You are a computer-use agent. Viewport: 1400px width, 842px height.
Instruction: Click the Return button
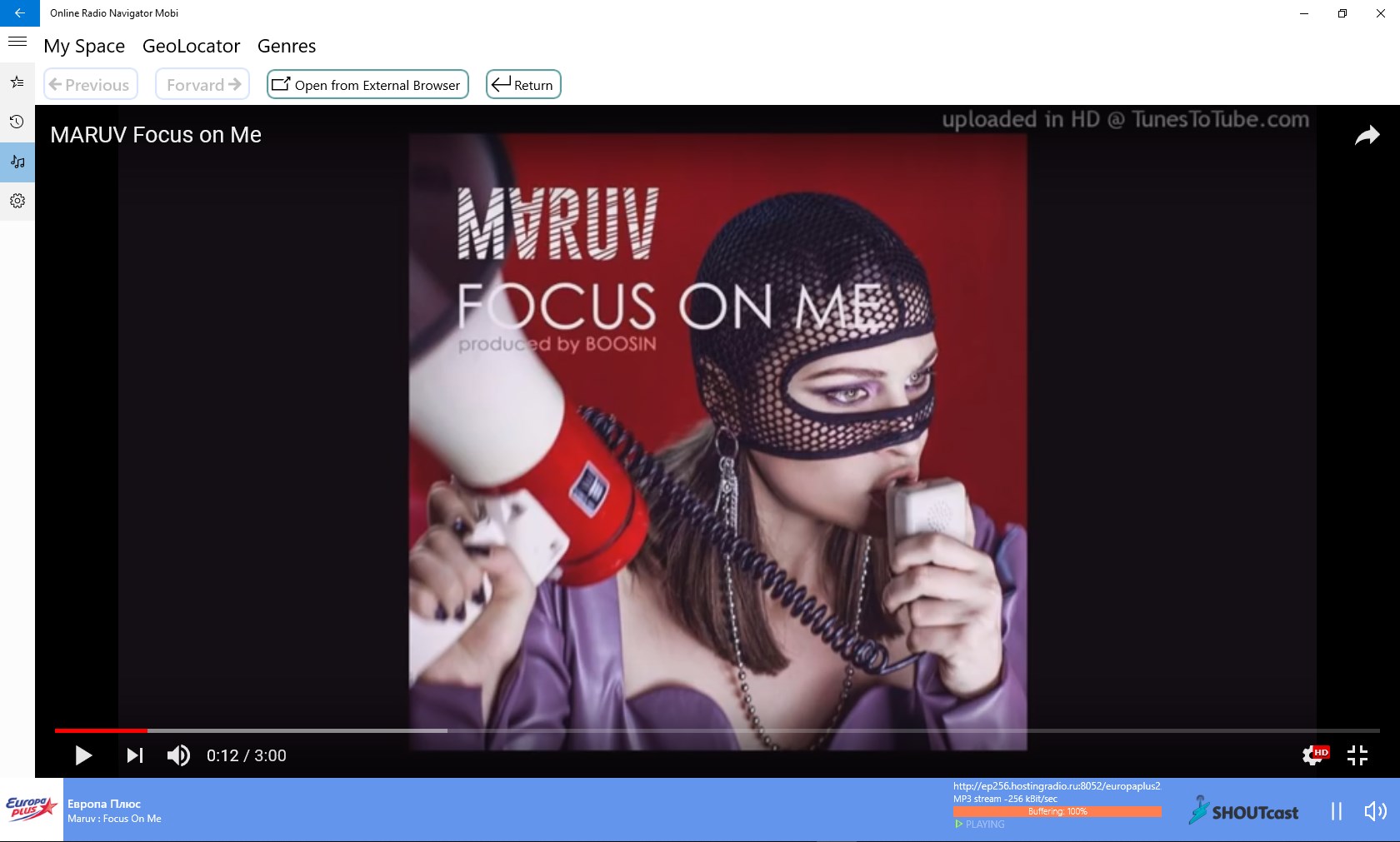click(x=523, y=84)
